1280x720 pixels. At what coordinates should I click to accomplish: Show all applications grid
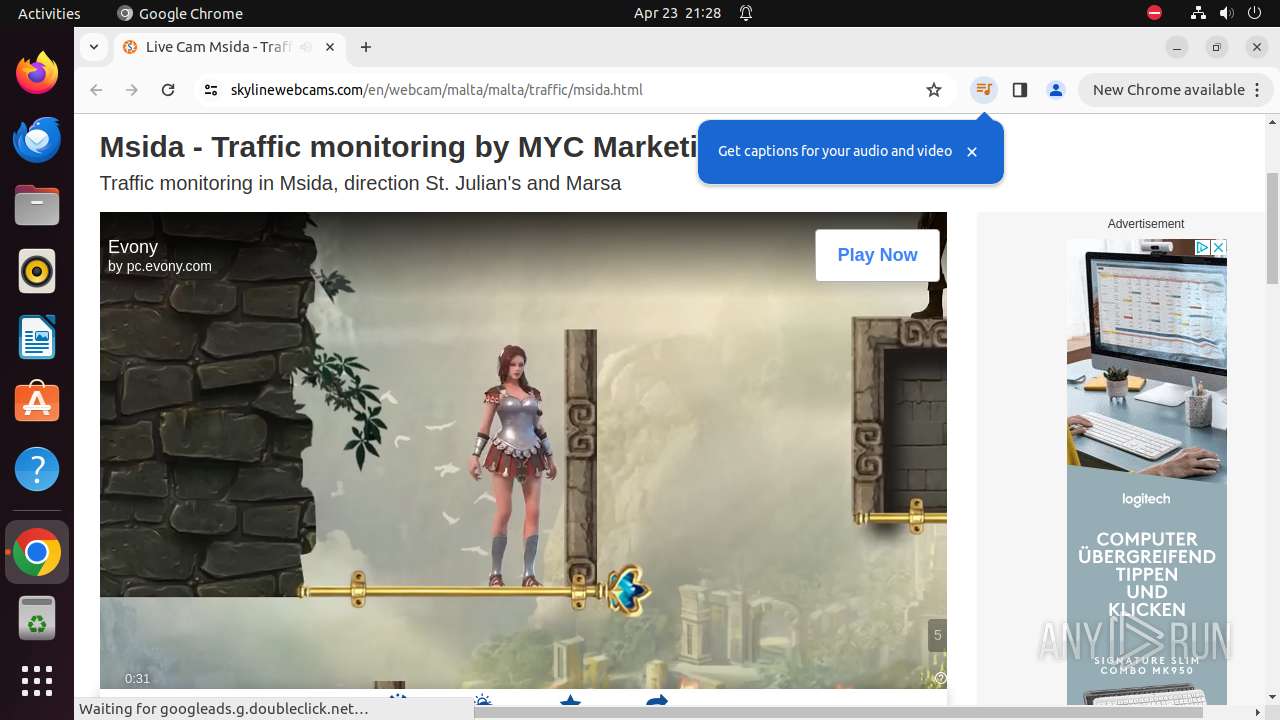[37, 681]
